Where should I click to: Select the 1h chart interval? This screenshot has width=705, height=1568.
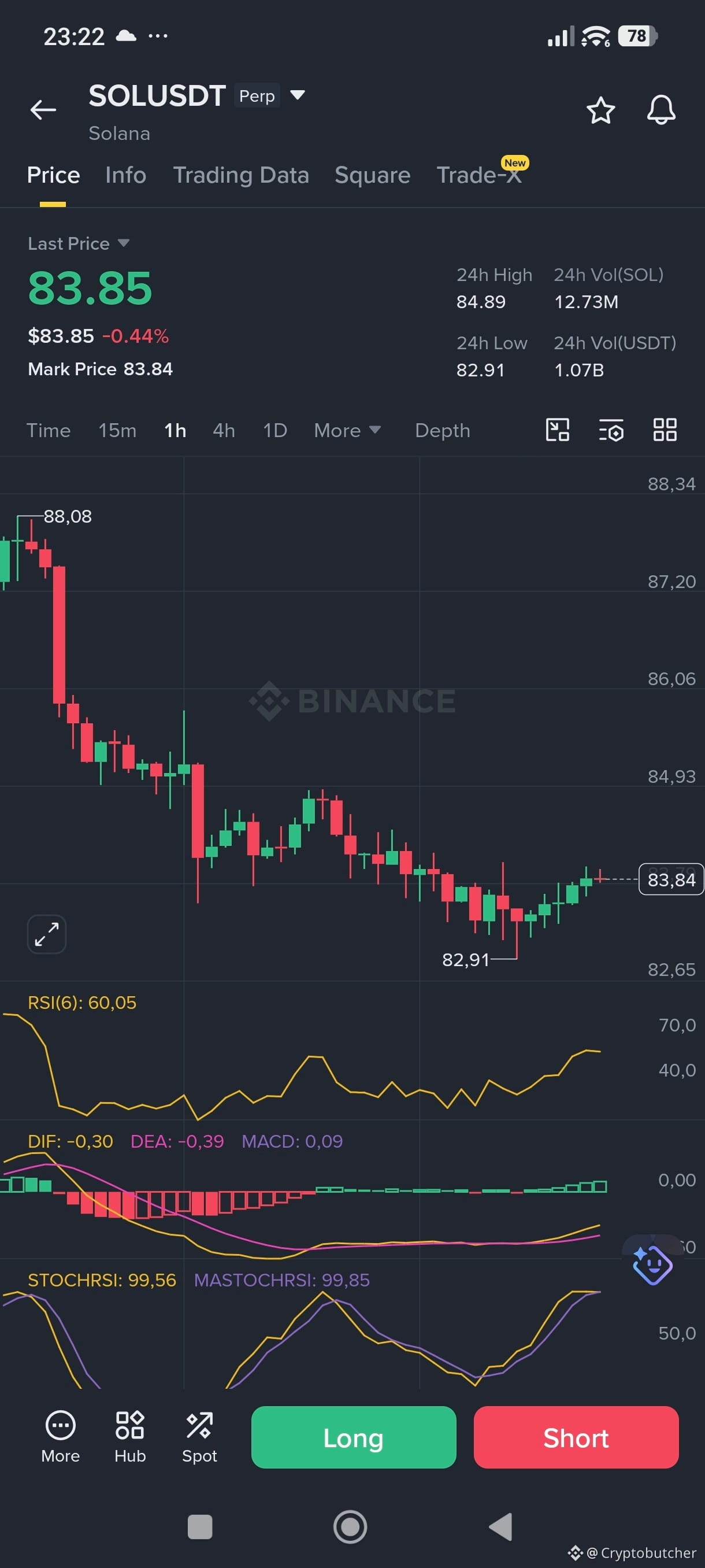coord(175,430)
